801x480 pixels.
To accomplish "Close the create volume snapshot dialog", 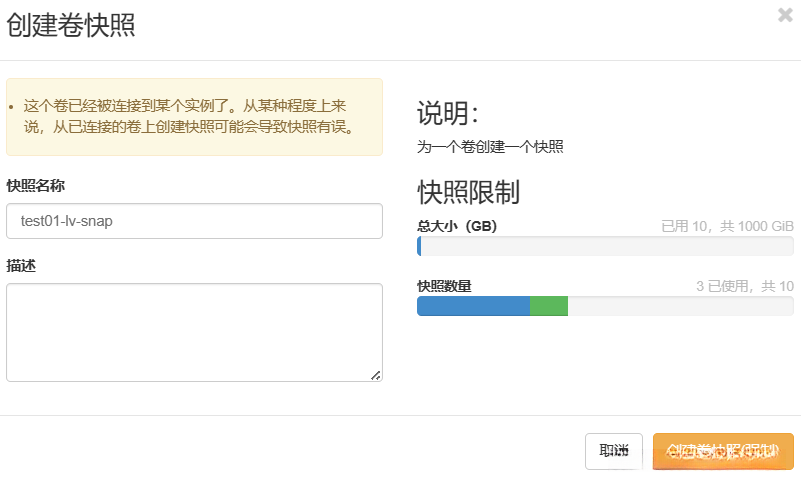I will pos(785,15).
